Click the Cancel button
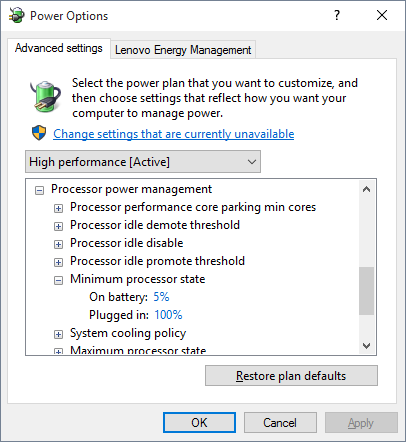 [280, 423]
